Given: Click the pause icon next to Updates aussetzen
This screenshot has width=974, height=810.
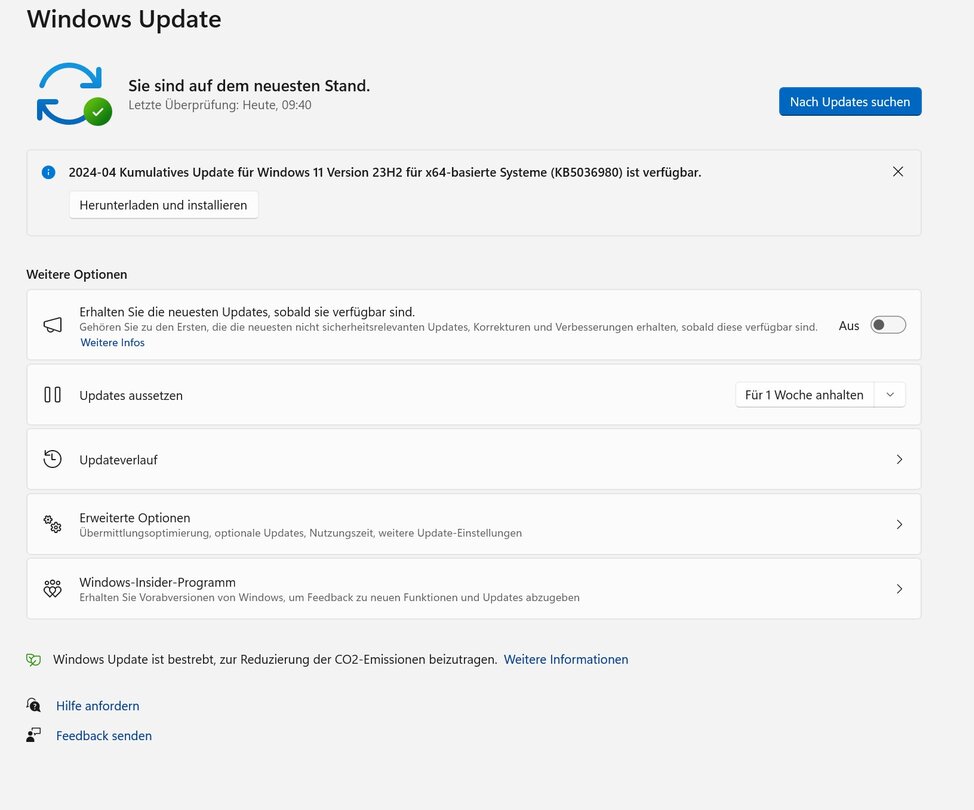Looking at the screenshot, I should [x=53, y=395].
